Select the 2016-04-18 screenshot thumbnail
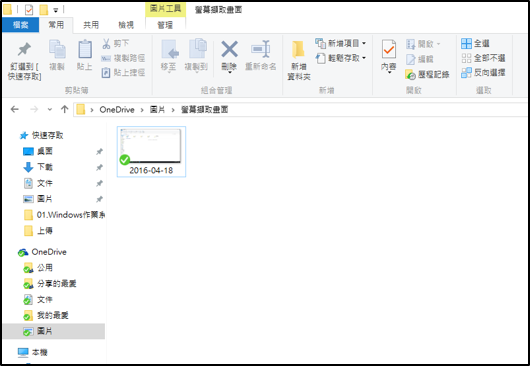This screenshot has height=366, width=530. point(151,151)
